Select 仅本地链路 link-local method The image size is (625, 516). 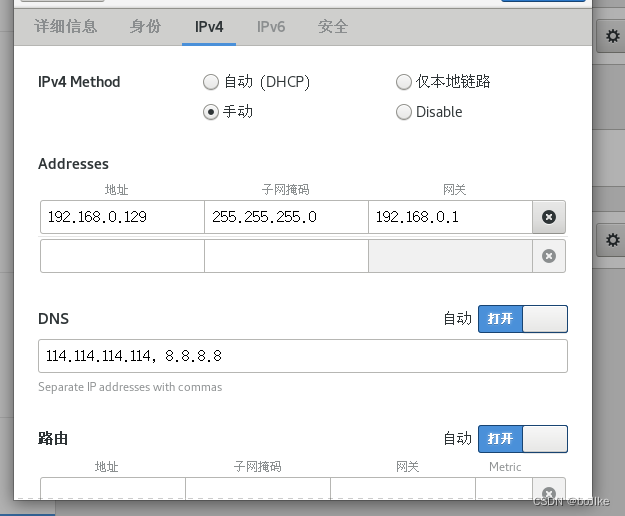pyautogui.click(x=404, y=82)
